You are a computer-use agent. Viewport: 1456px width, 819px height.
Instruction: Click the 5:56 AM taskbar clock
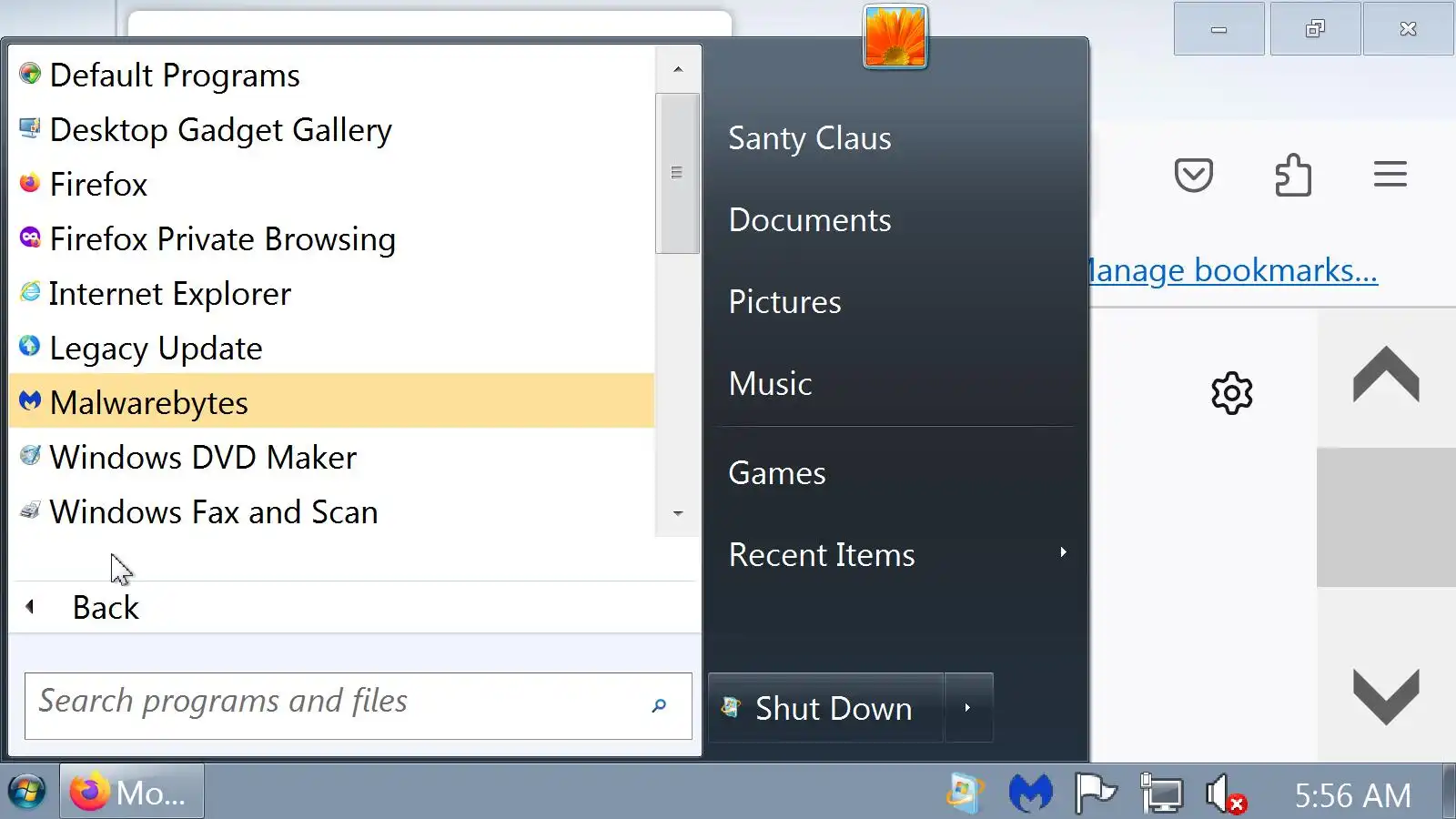click(1352, 795)
